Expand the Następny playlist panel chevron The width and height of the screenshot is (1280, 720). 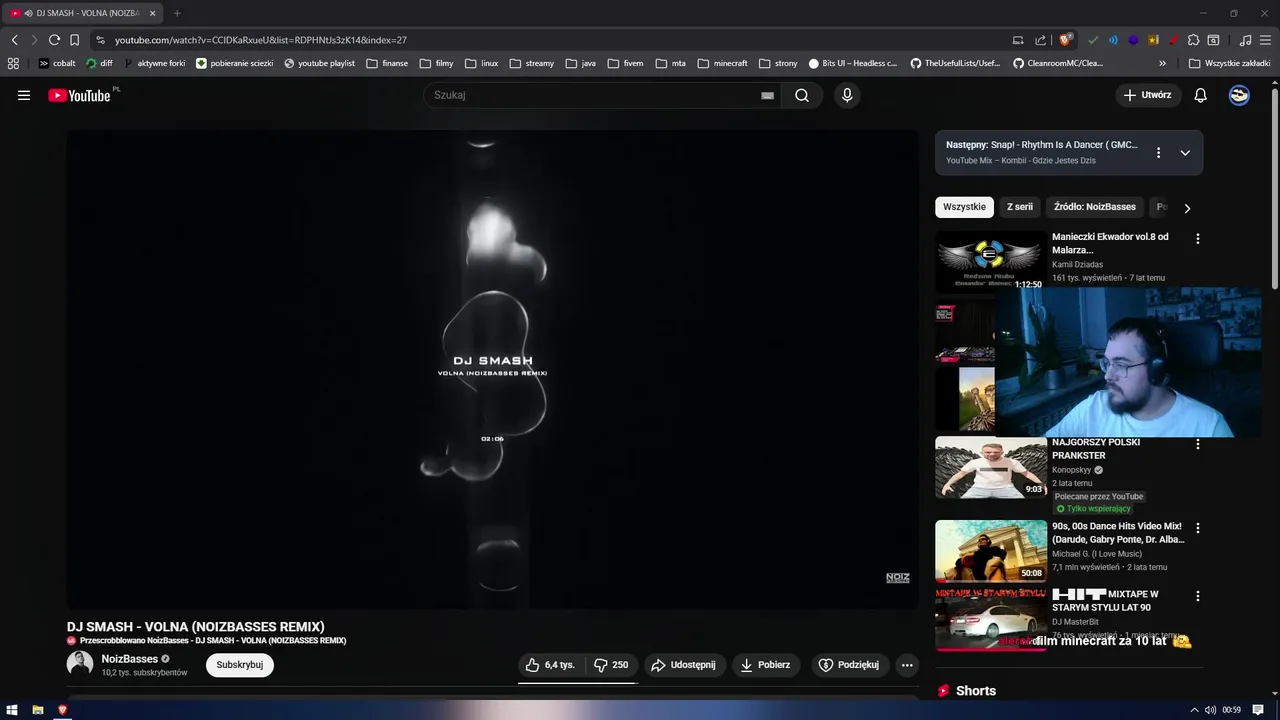click(1185, 153)
